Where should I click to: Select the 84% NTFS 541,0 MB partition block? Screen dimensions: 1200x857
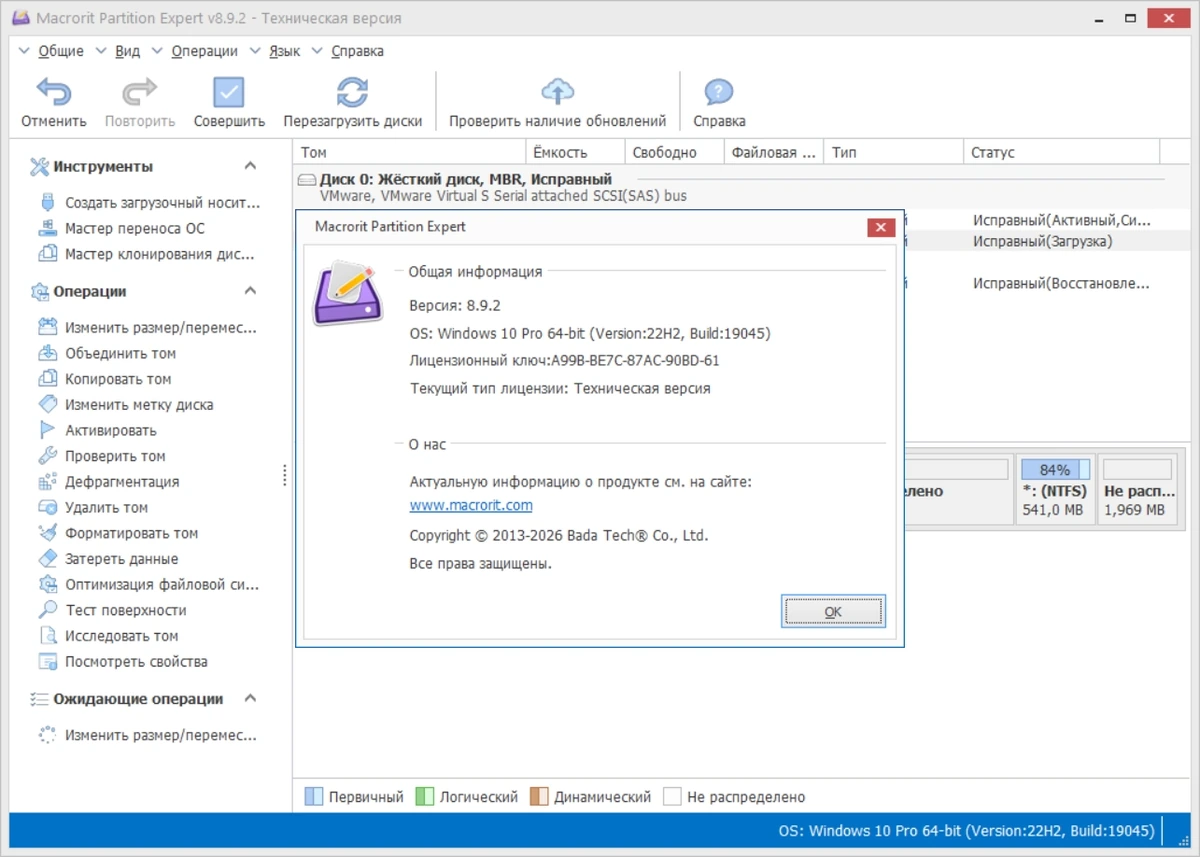pos(1055,489)
